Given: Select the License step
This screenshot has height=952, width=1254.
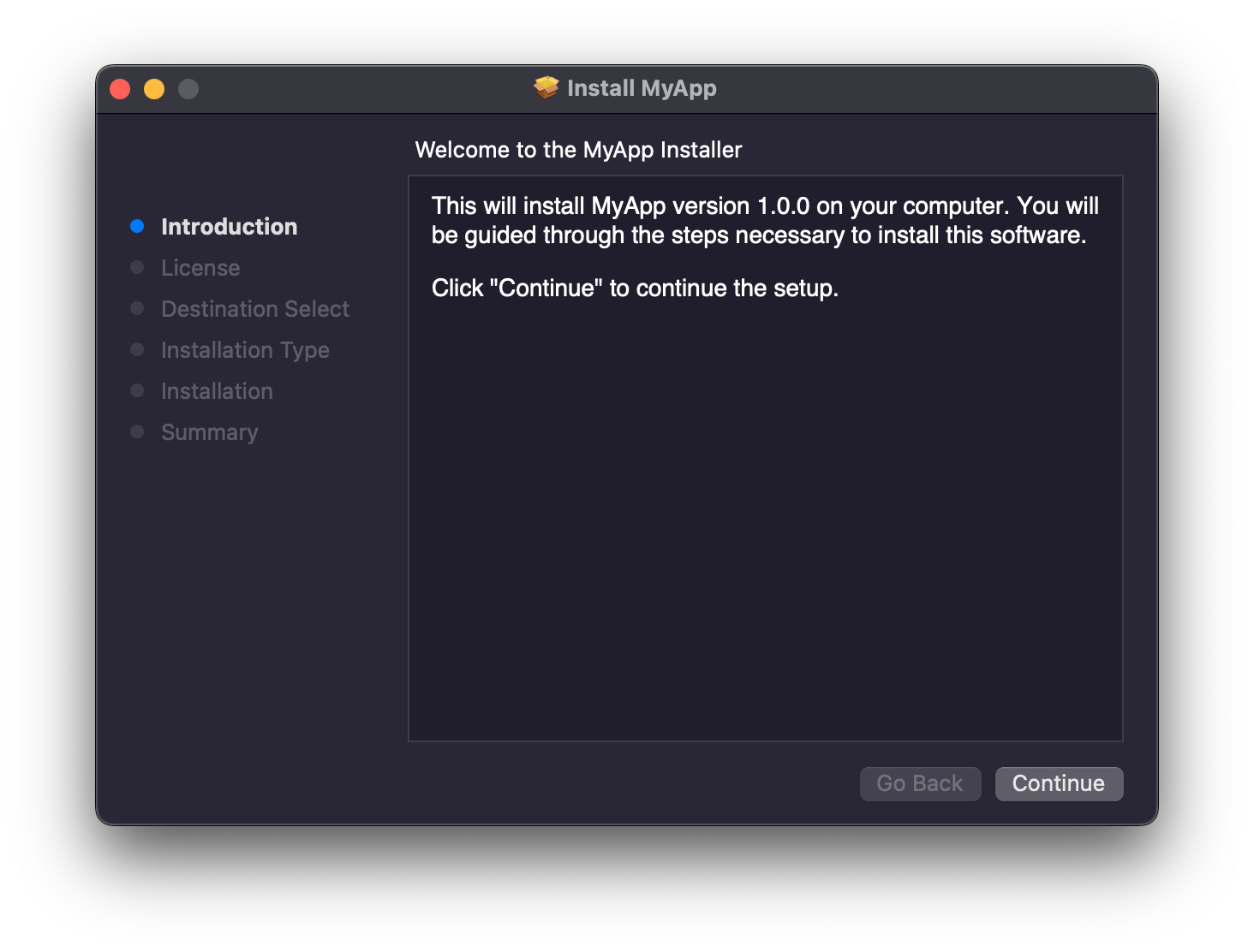Looking at the screenshot, I should pos(200,267).
